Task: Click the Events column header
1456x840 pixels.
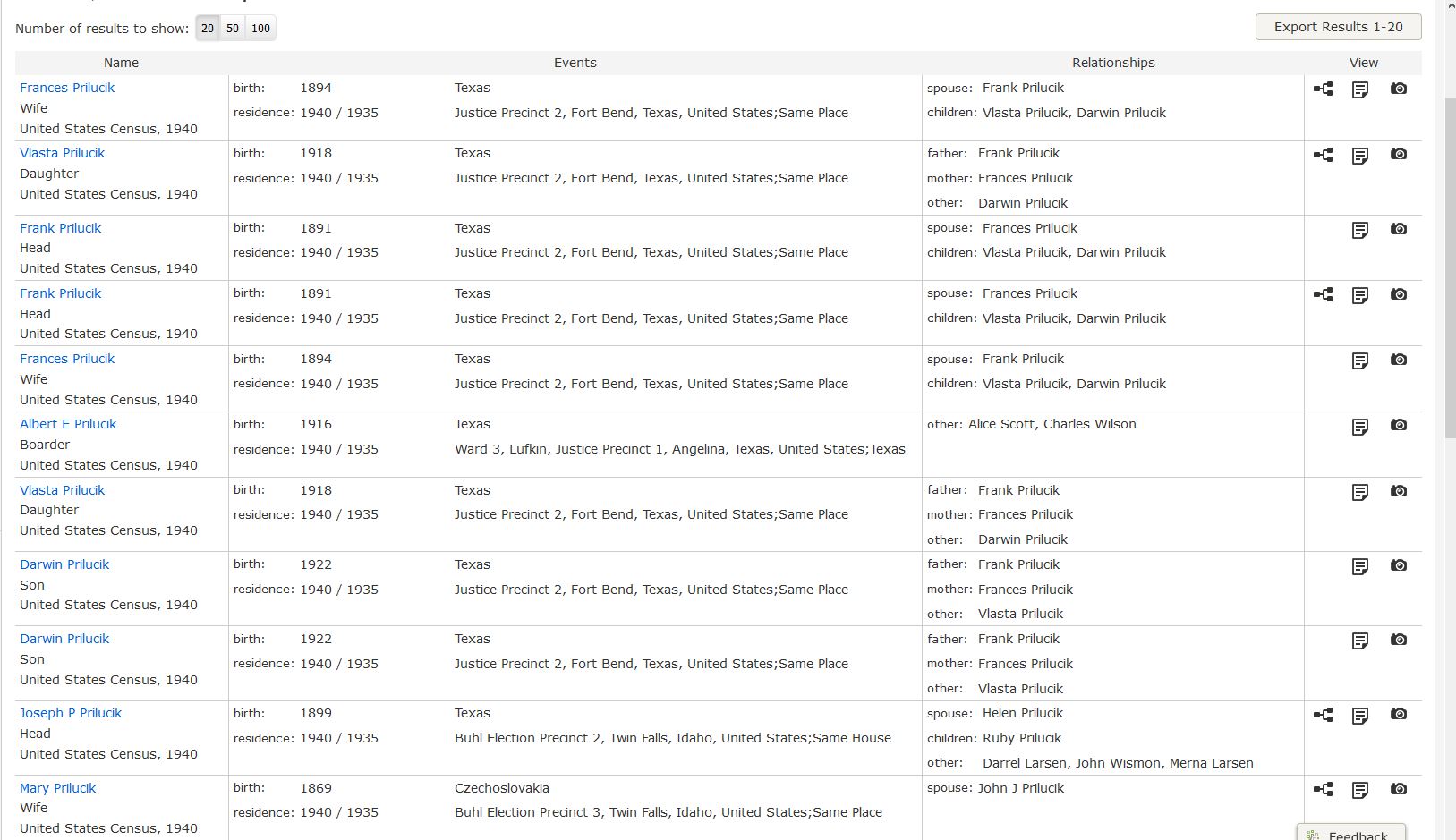Action: (x=575, y=63)
